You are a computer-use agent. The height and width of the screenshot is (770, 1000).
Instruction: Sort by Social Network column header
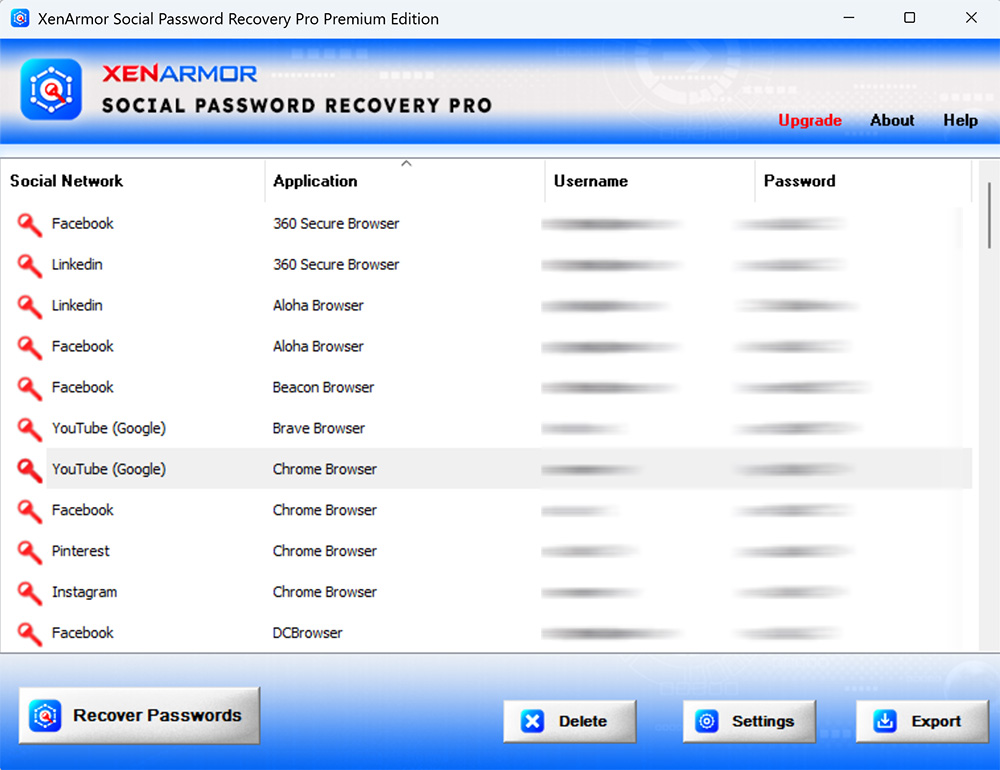[132, 181]
